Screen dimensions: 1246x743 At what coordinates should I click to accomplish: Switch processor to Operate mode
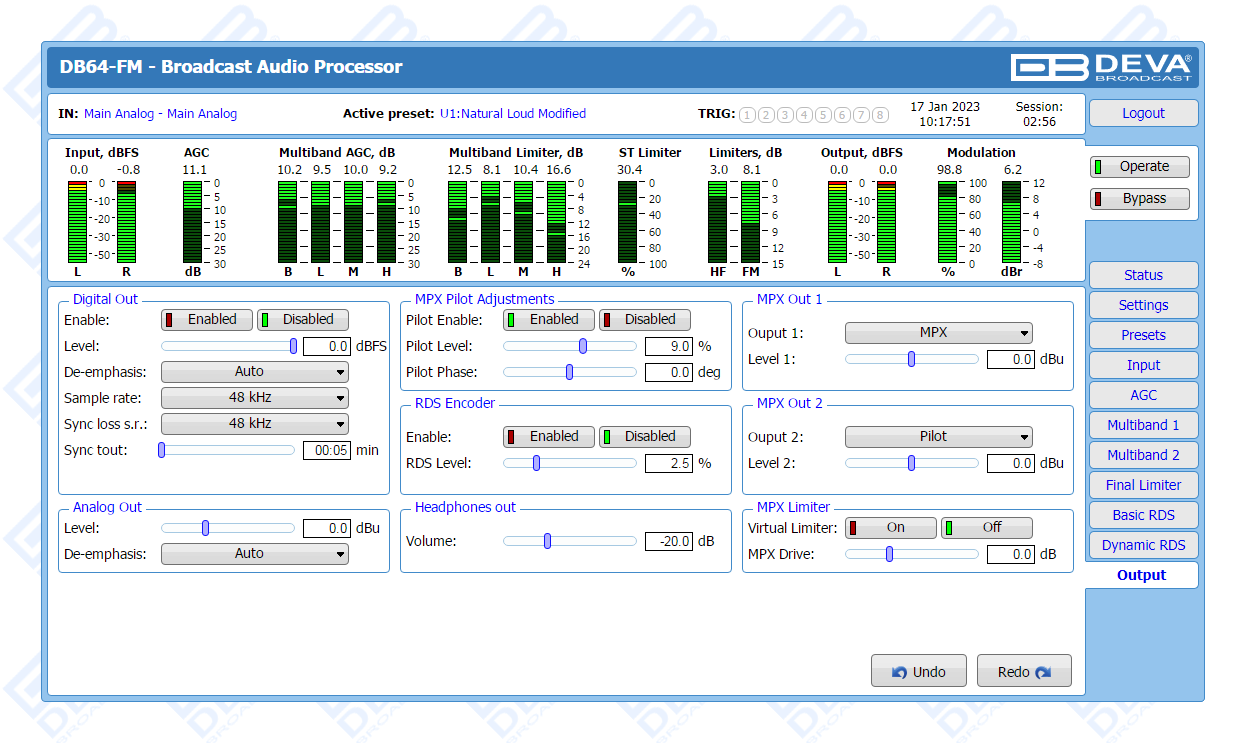point(1140,167)
